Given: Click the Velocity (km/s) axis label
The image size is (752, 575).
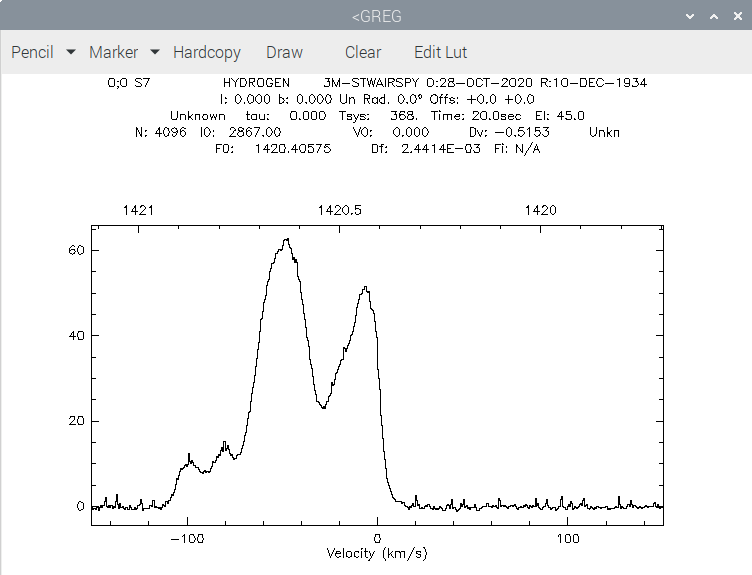Looking at the screenshot, I should 376,553.
